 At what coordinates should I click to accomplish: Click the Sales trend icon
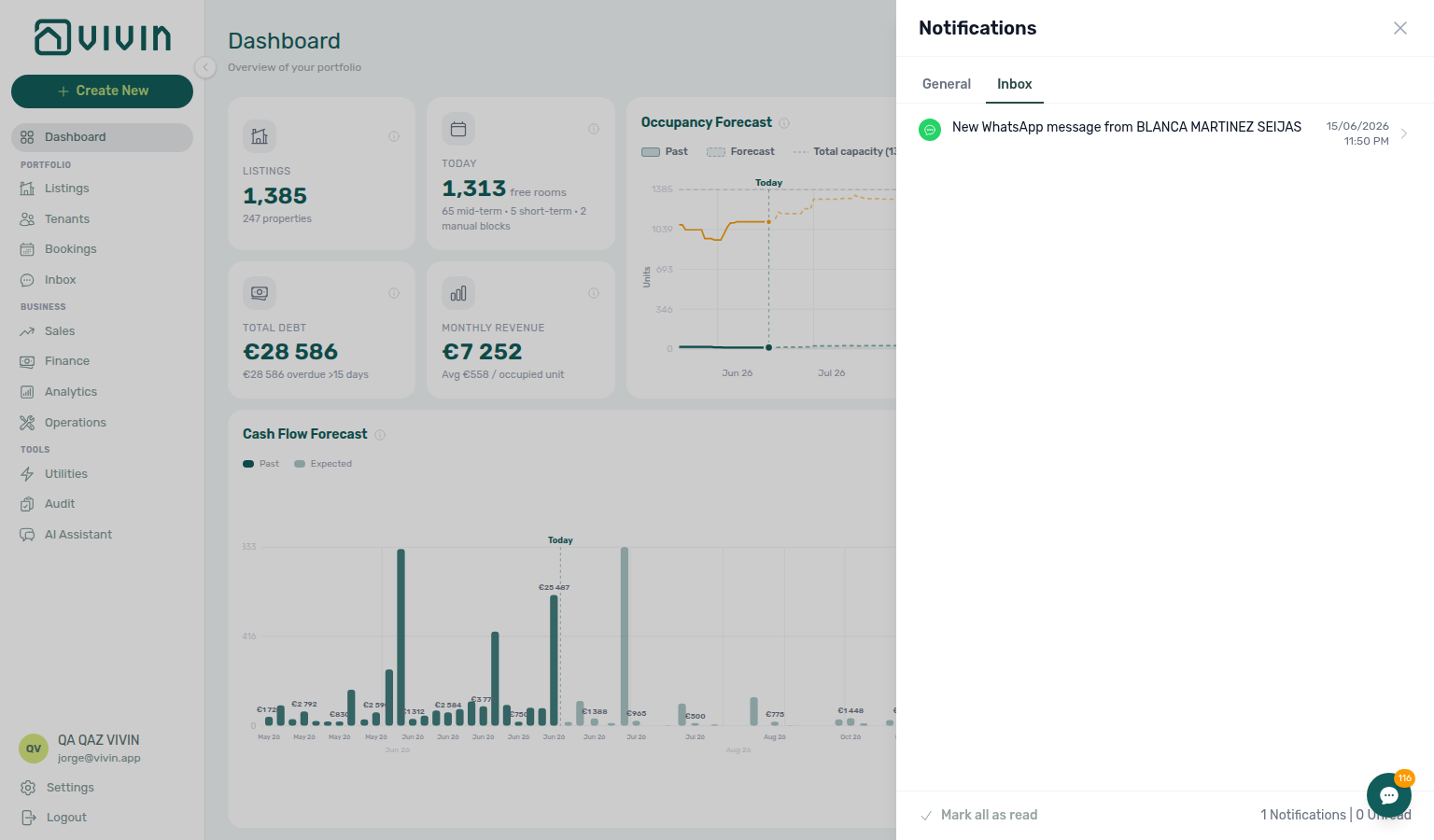tap(27, 331)
